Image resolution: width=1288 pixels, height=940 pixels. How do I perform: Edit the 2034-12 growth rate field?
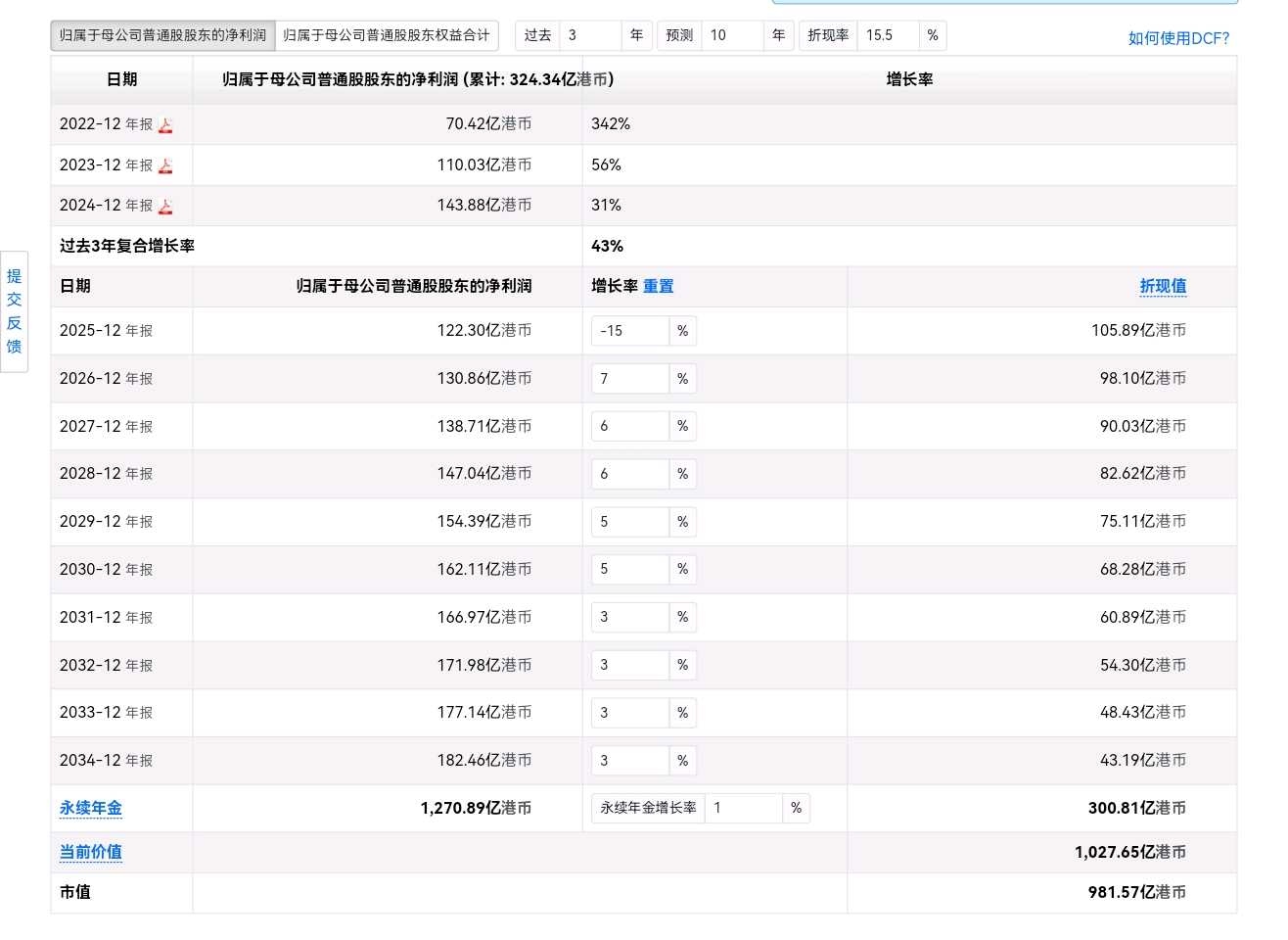coord(630,761)
